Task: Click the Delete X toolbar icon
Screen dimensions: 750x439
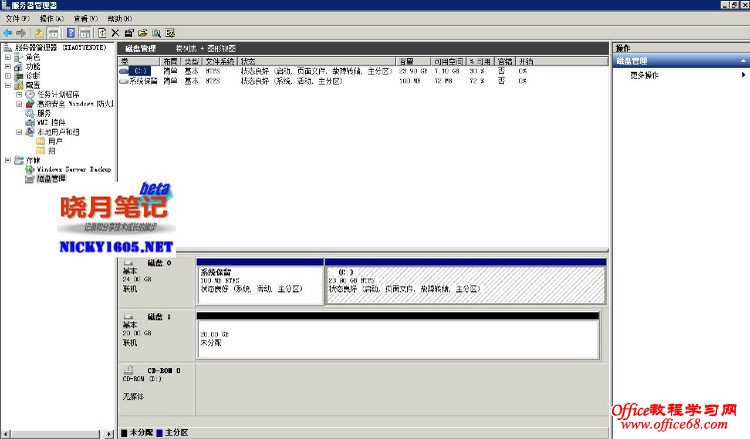Action: tap(115, 33)
